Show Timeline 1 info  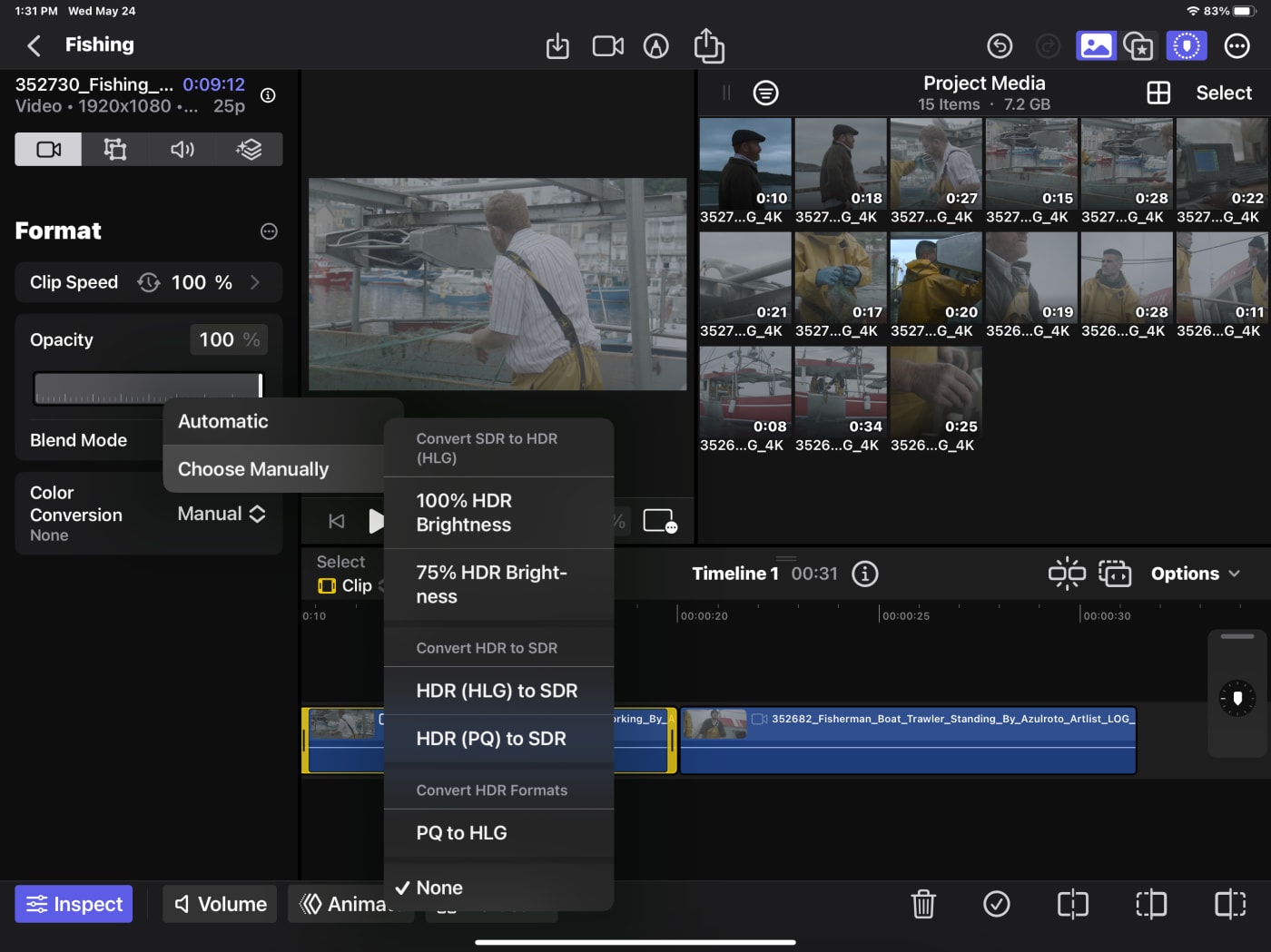tap(865, 574)
